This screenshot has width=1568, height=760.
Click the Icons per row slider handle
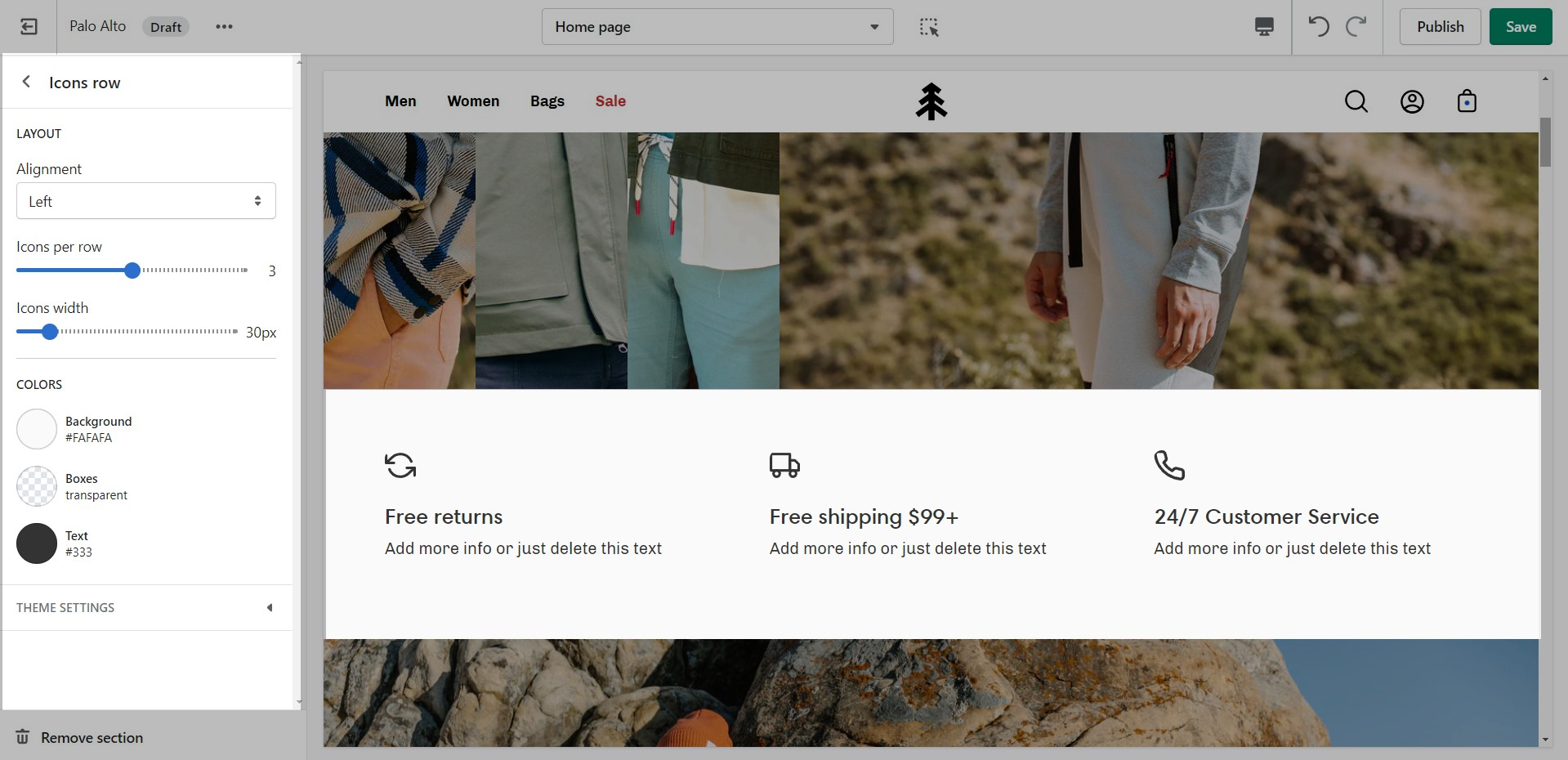[x=132, y=270]
